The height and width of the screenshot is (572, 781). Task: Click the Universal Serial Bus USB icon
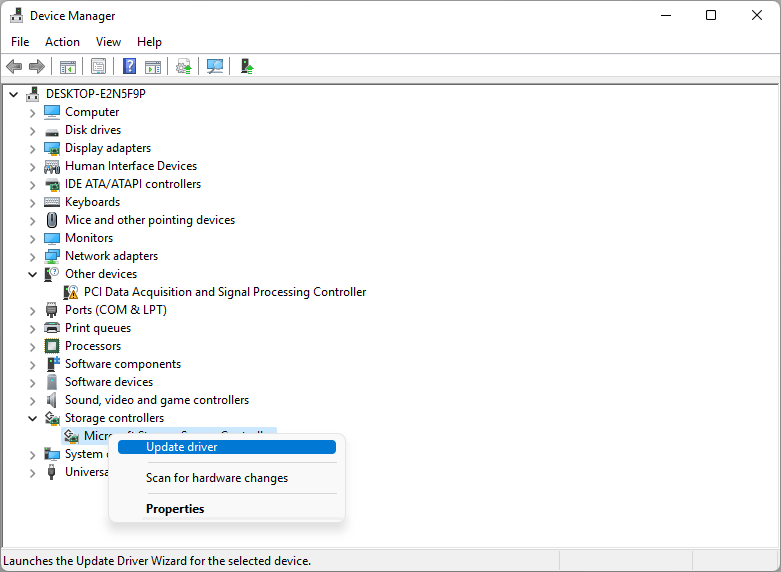(x=51, y=472)
